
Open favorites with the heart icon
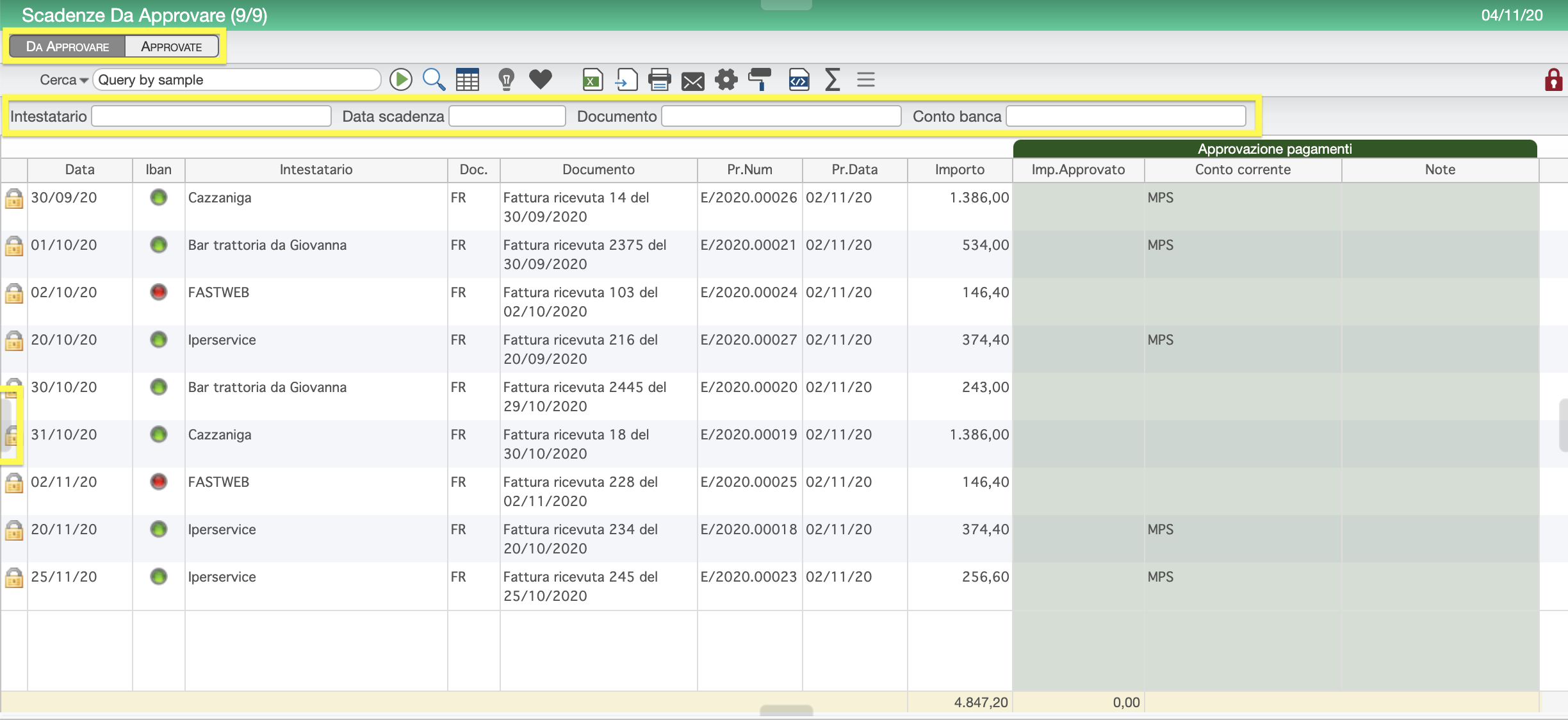[541, 80]
